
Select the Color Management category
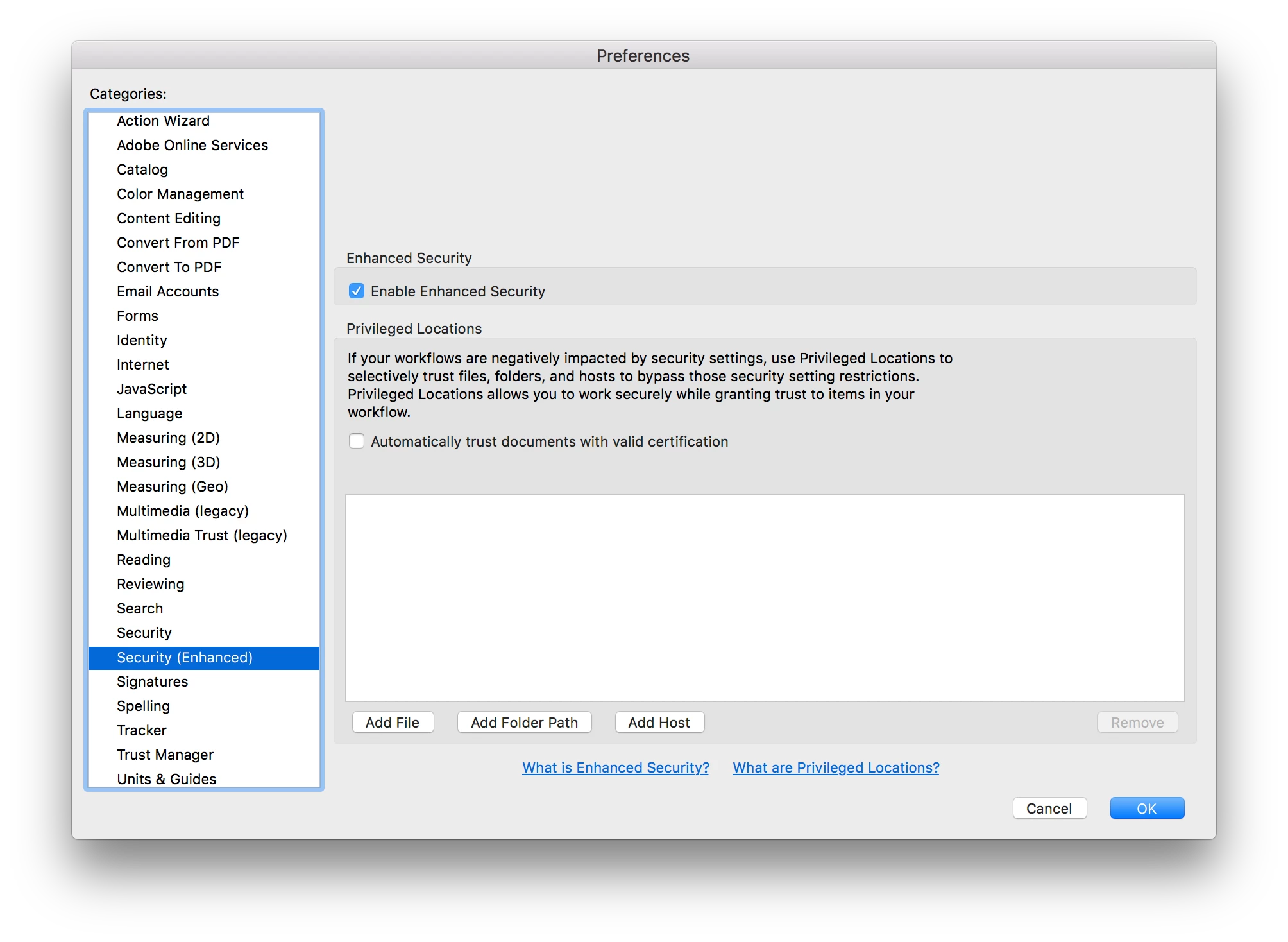[x=180, y=194]
